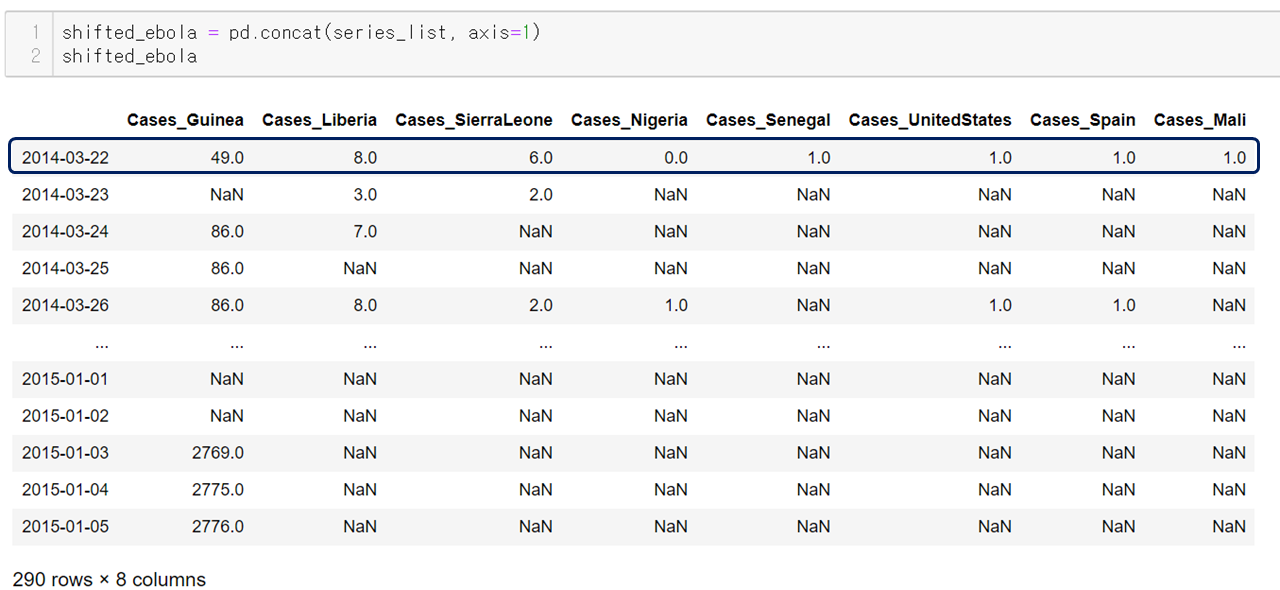Click the Liberia value 8.0 on 2014-03-26

pyautogui.click(x=365, y=305)
